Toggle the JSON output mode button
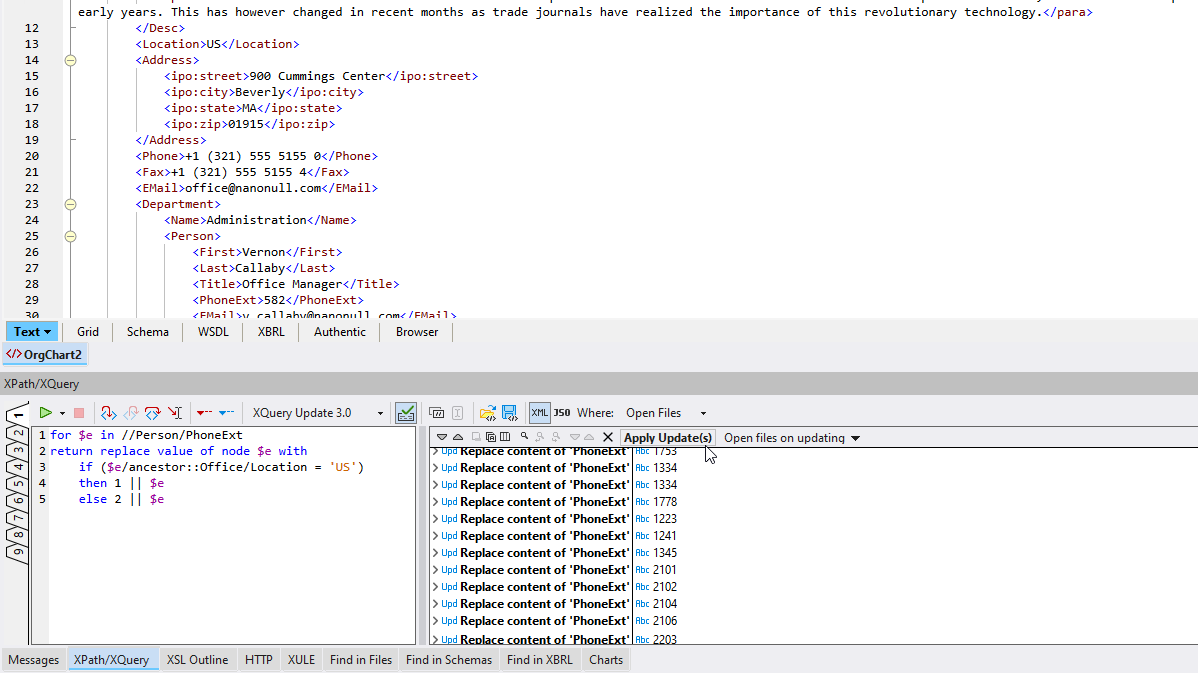The image size is (1198, 673). pyautogui.click(x=561, y=412)
